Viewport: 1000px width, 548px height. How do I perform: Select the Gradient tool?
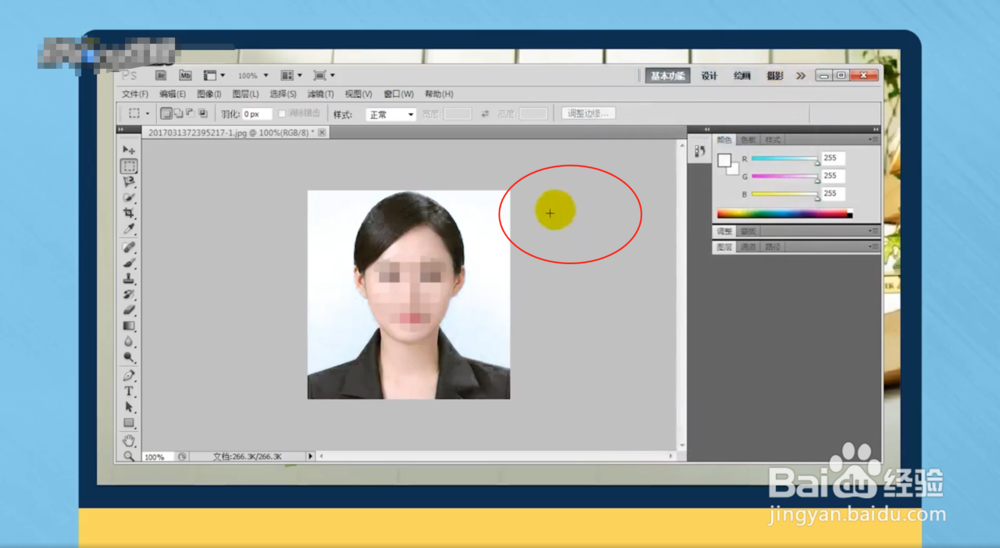(129, 326)
